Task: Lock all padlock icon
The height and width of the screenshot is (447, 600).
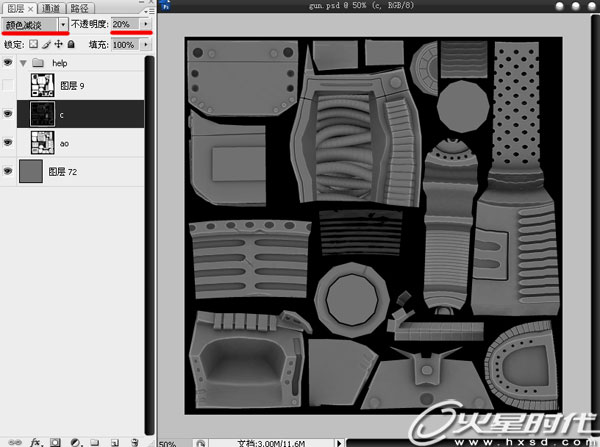Action: pos(71,44)
